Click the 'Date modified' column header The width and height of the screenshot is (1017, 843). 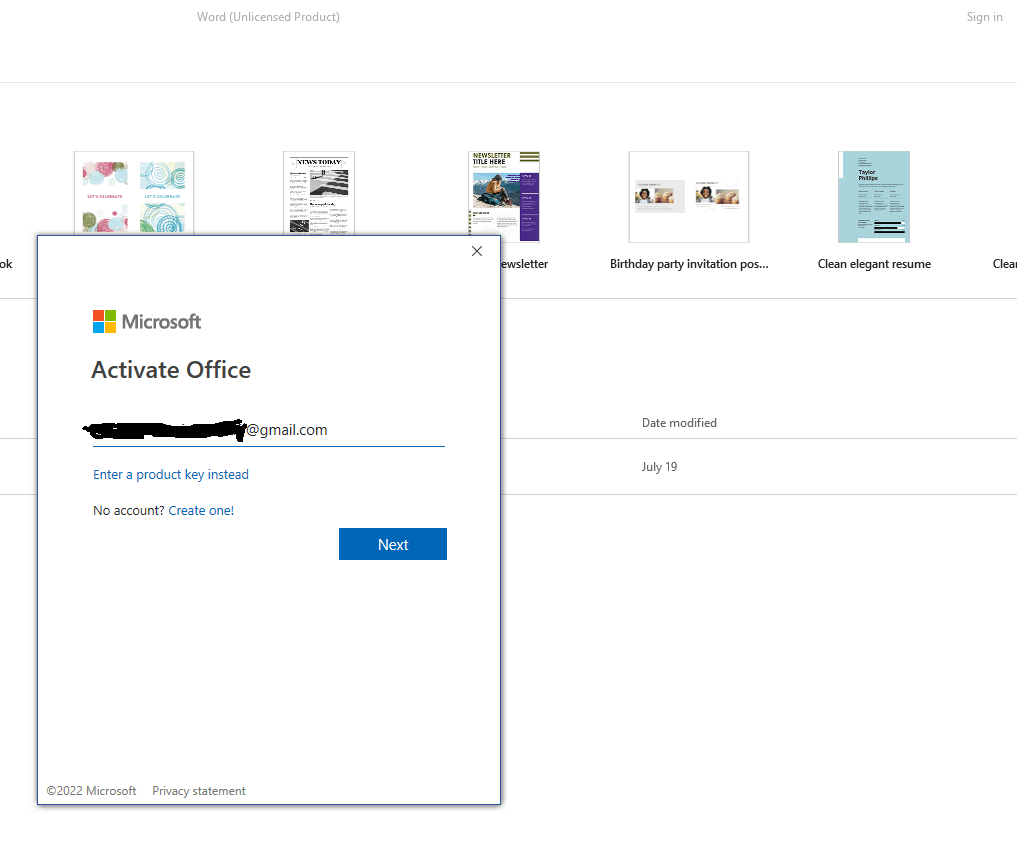pos(679,423)
